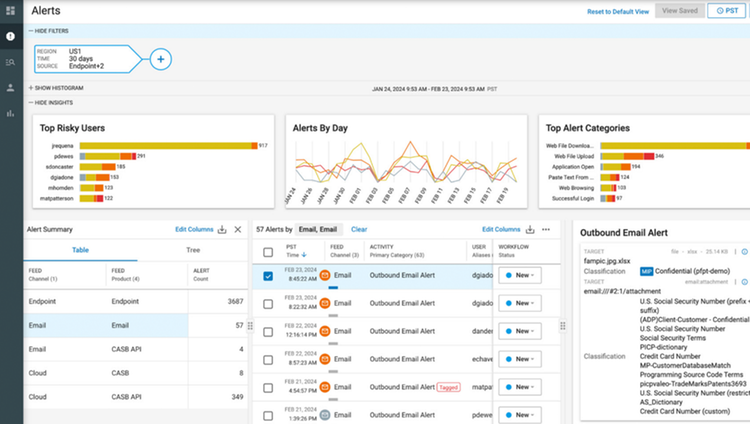Click the Alerts By Day line chart
This screenshot has height=424, width=750.
406,162
